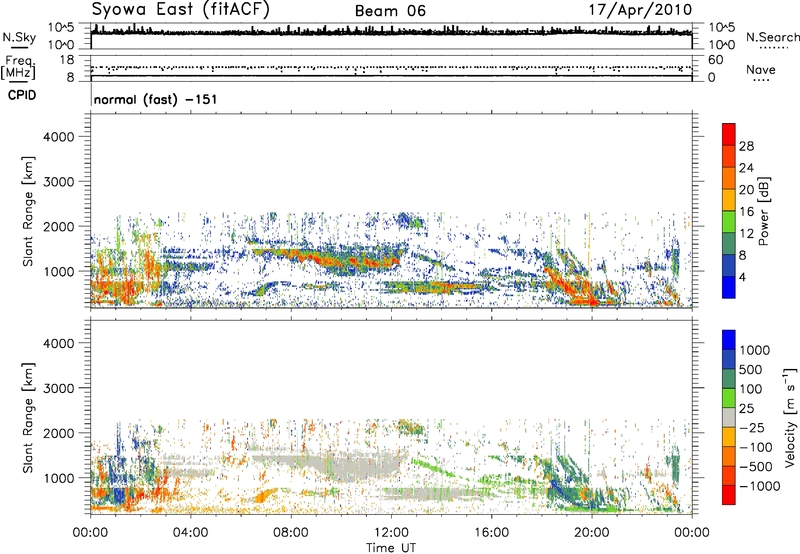
Task: Click the "24" tick on Power colorbar
Action: click(x=746, y=168)
